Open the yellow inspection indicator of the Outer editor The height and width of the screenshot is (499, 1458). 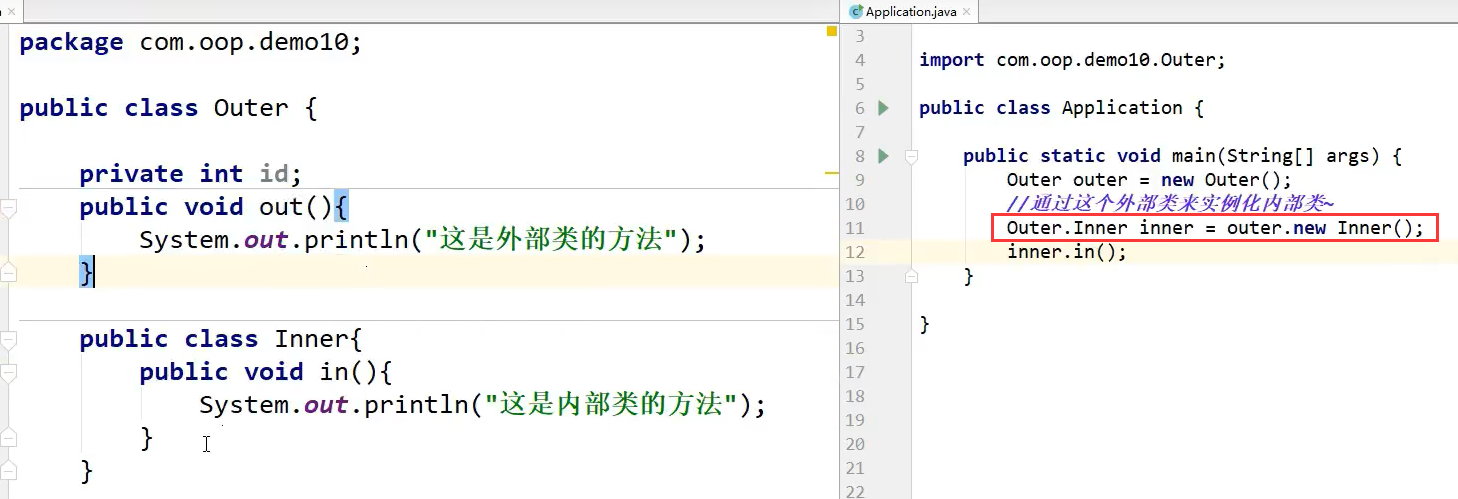(x=831, y=32)
